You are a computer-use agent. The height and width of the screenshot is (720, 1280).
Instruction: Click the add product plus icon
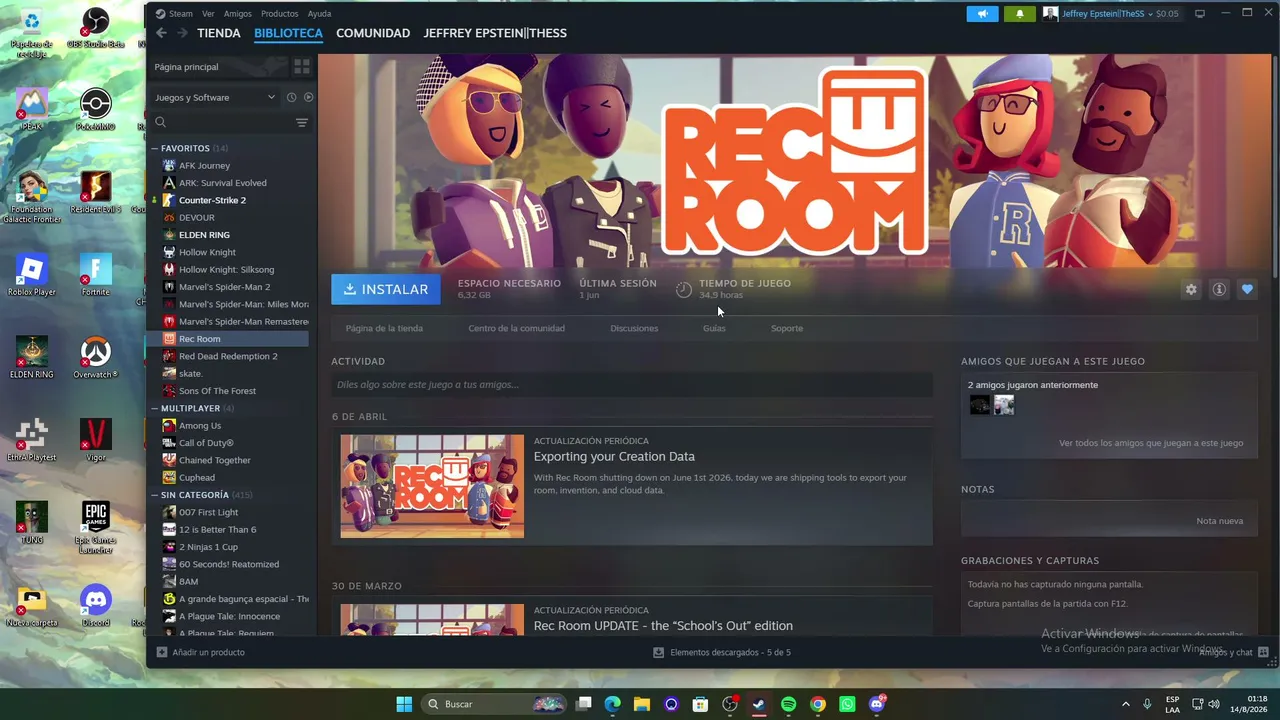[x=162, y=652]
